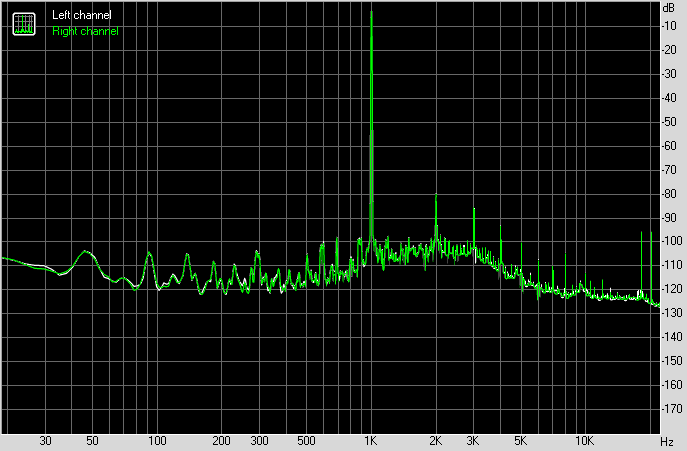Click the "-80" dB scale label
Viewport: 687px width, 451px height.
(669, 194)
